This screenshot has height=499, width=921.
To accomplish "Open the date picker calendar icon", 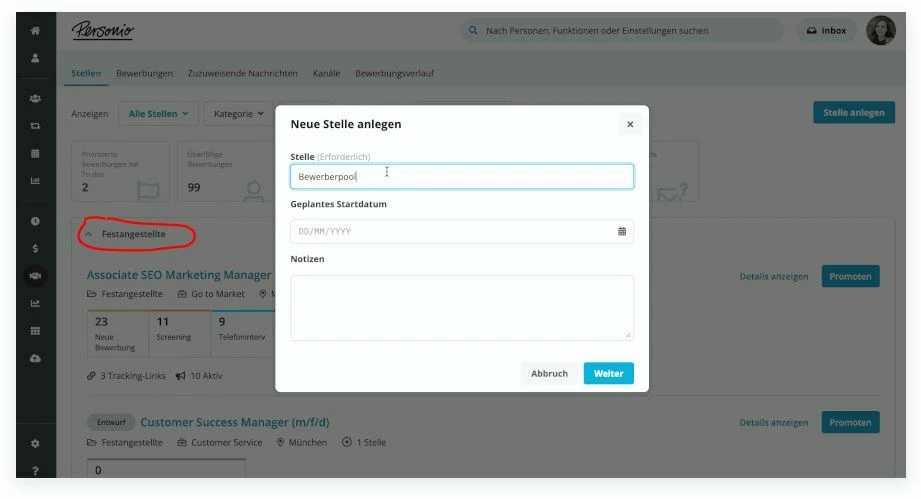I will (622, 231).
